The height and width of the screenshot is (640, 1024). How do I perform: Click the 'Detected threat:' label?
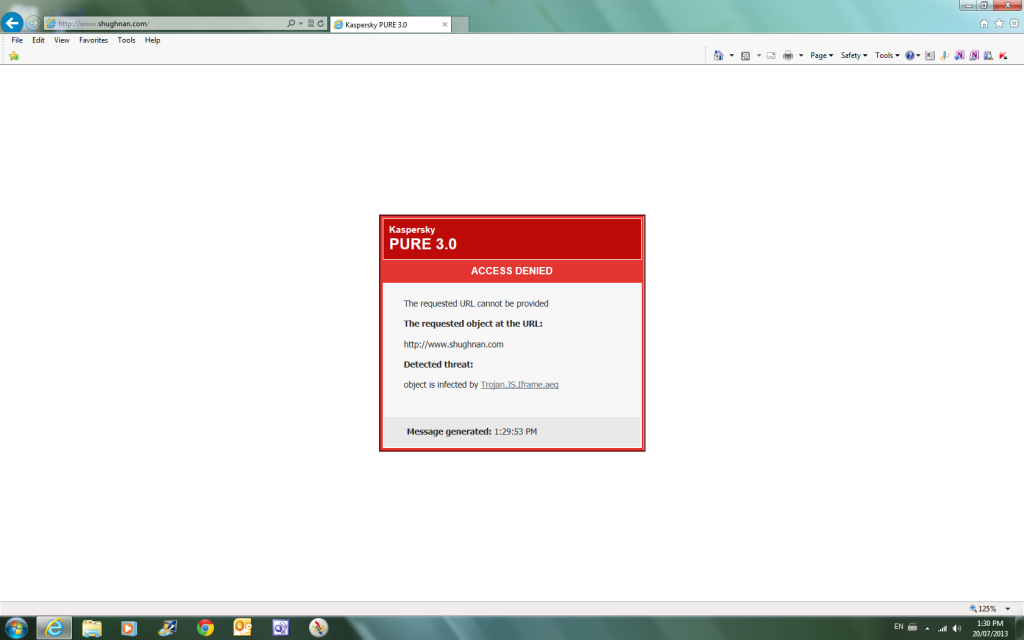438,364
